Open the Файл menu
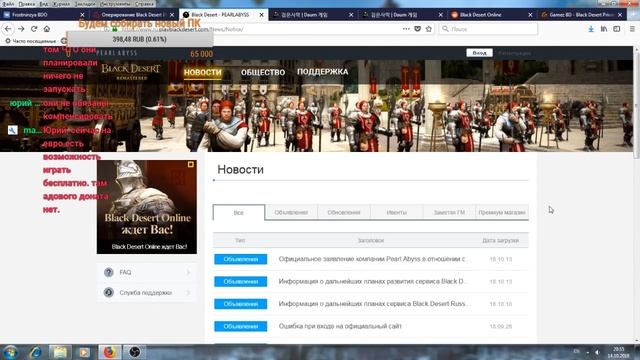 [x=8, y=4]
